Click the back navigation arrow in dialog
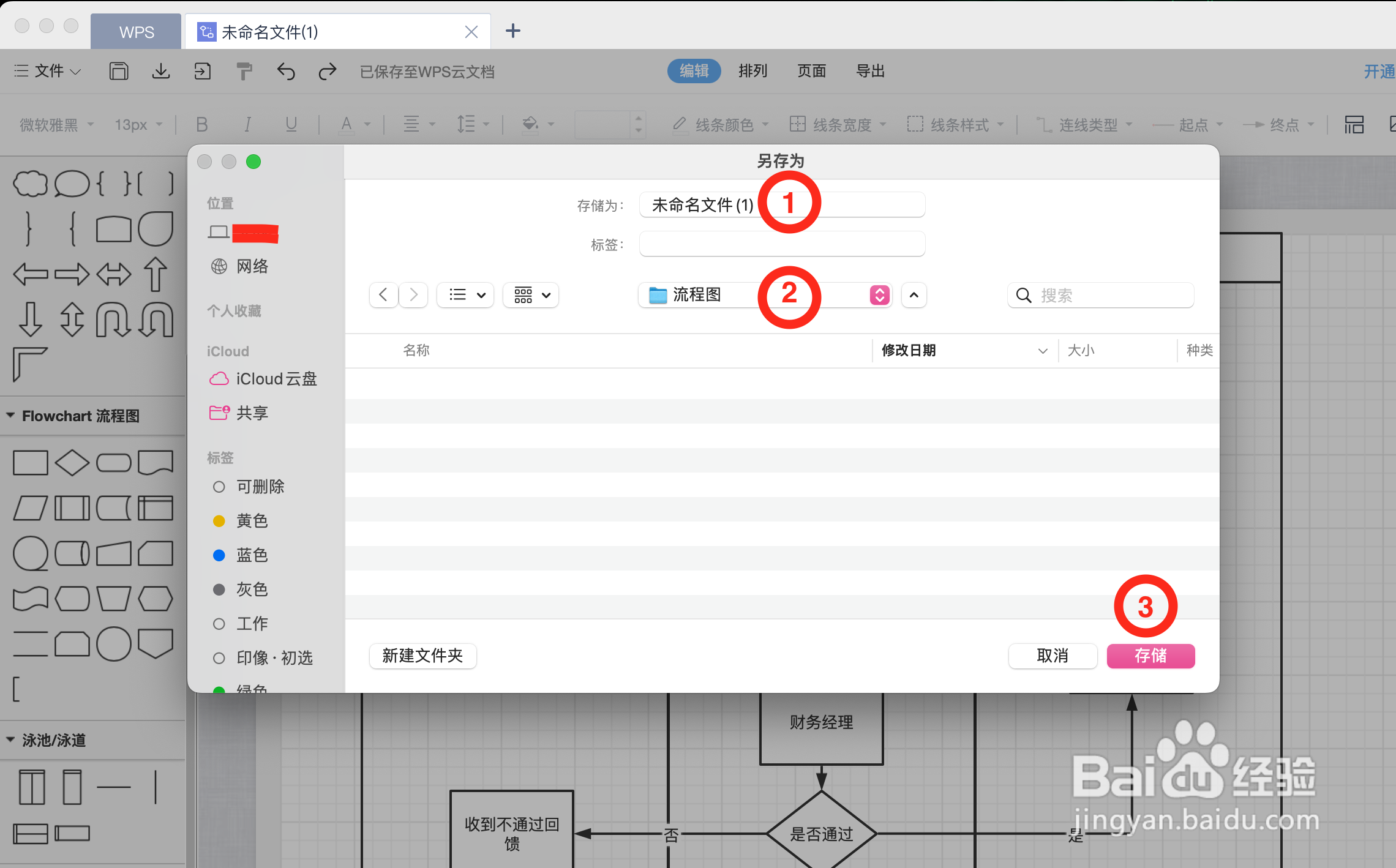 pos(383,295)
